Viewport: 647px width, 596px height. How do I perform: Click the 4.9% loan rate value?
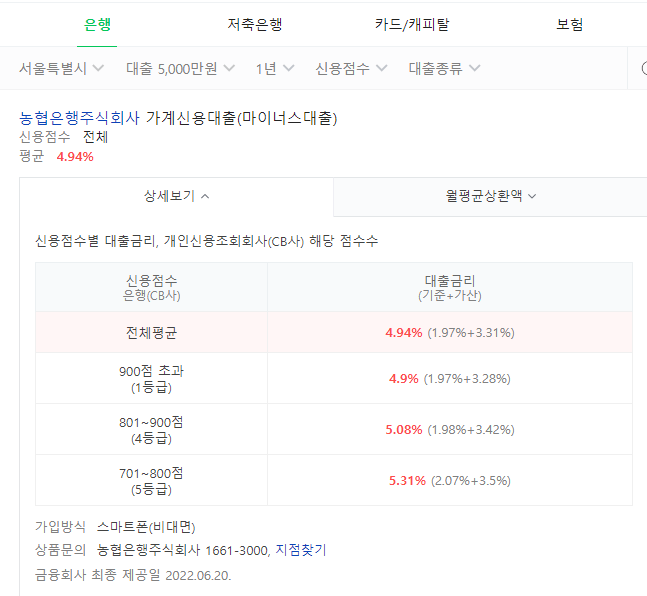pos(404,378)
